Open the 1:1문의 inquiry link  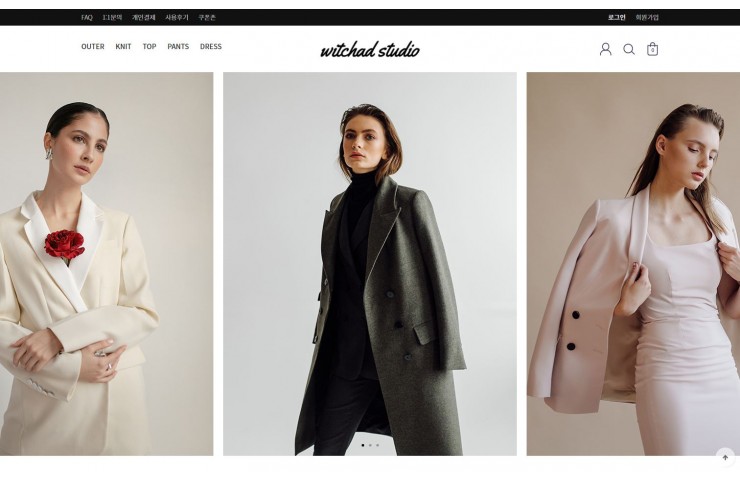(x=112, y=17)
